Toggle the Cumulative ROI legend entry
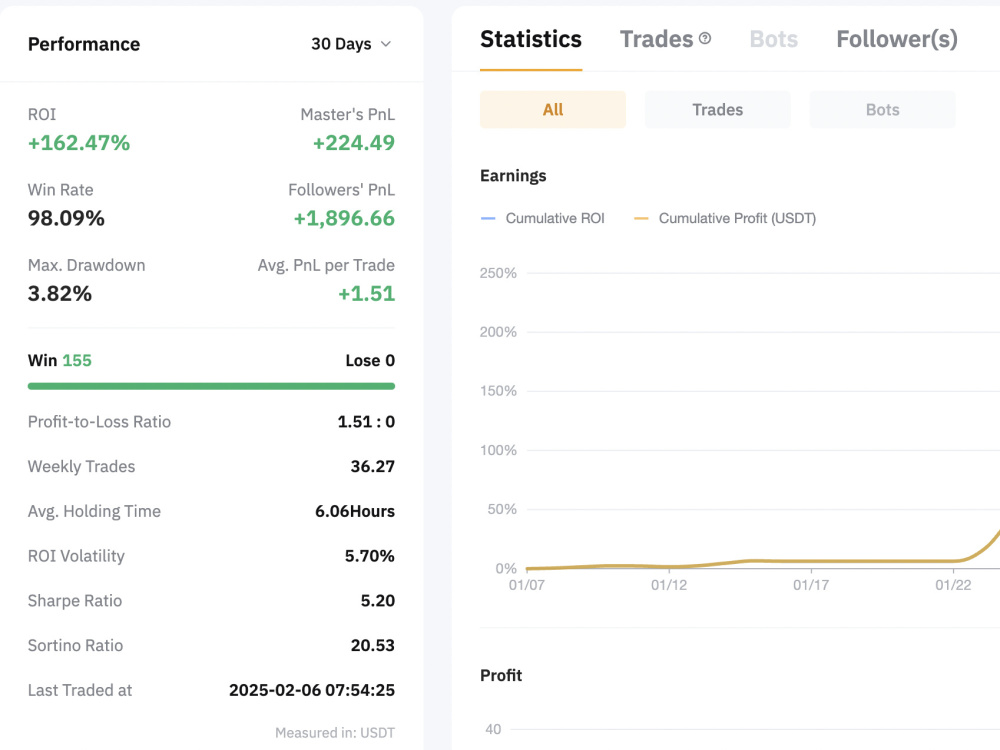1000x750 pixels. coord(543,218)
